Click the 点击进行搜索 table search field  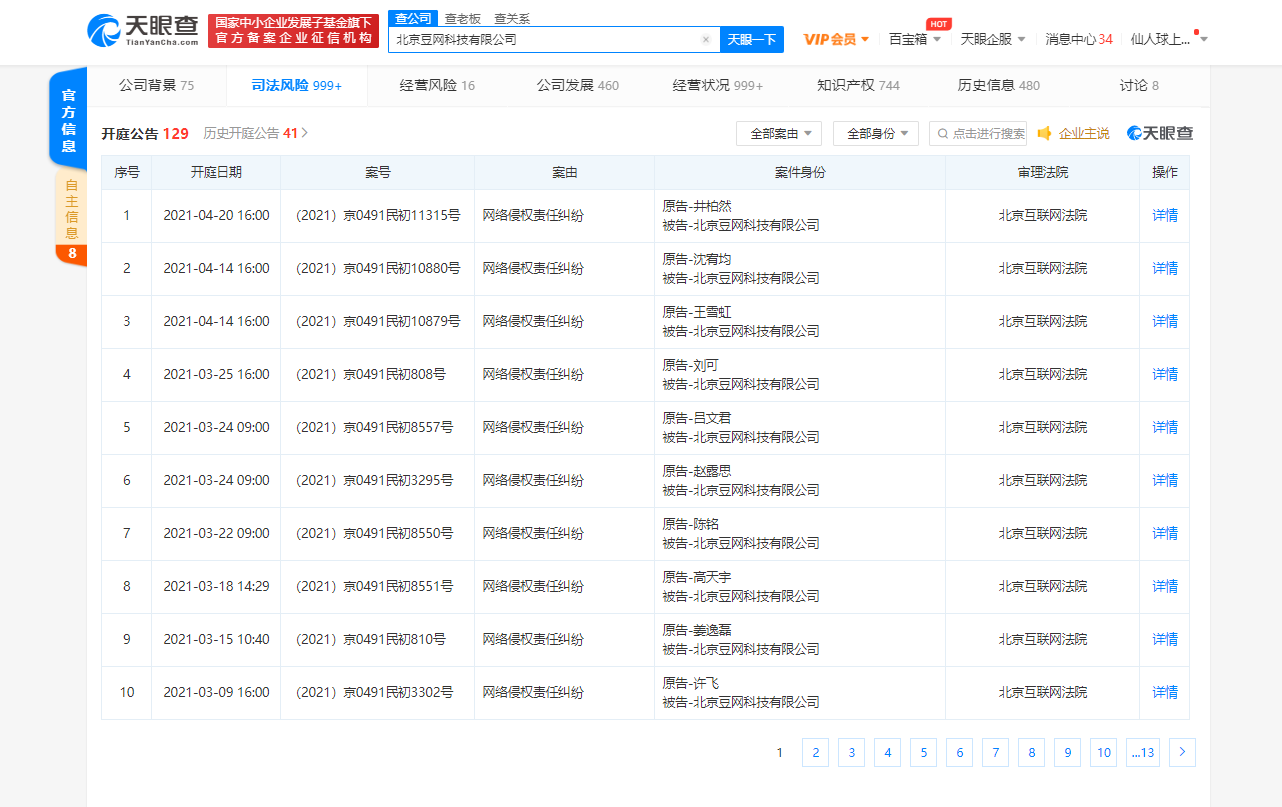pyautogui.click(x=978, y=133)
